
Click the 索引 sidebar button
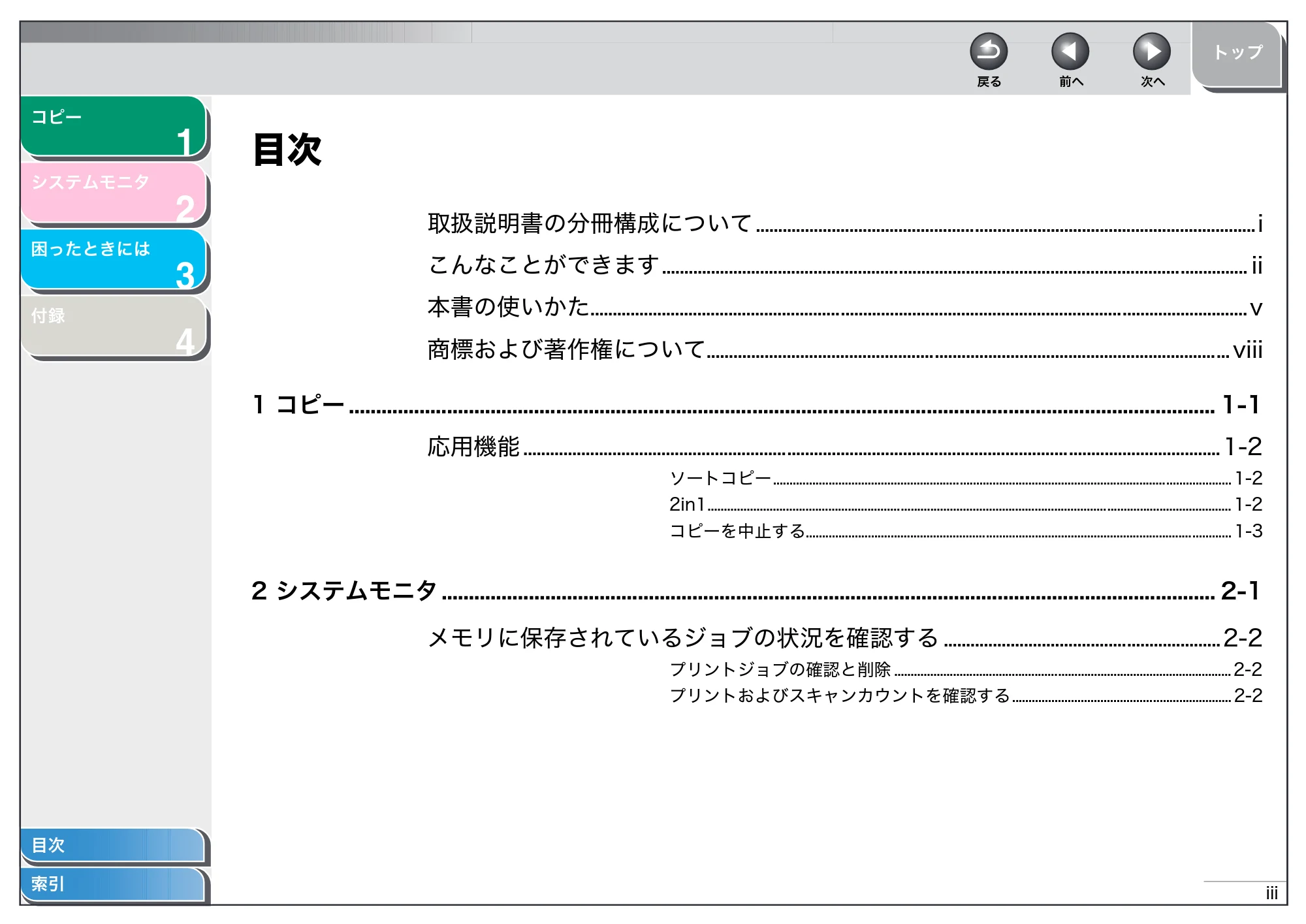(x=112, y=884)
